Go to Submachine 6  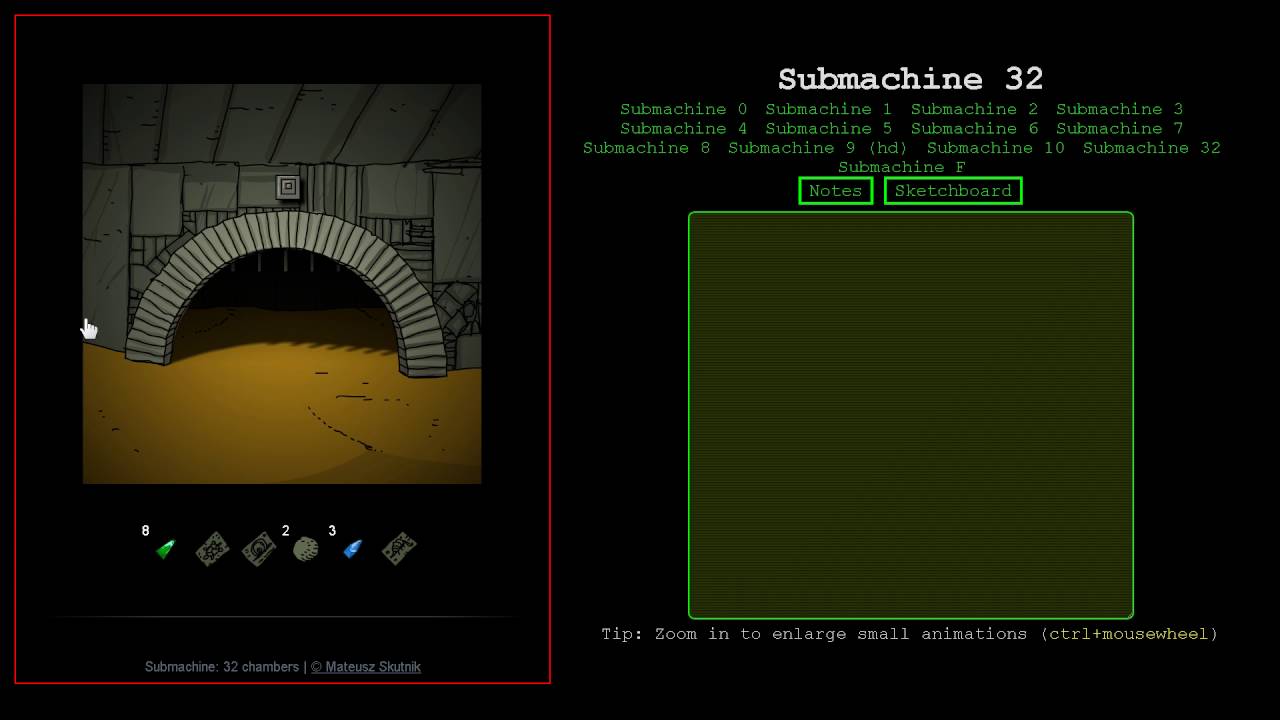coord(974,128)
